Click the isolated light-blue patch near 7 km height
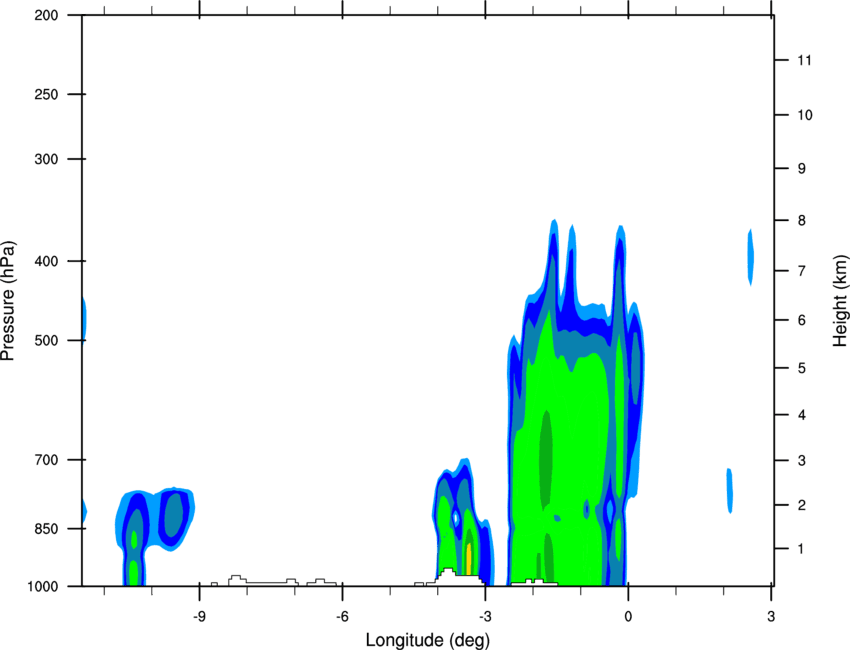The width and height of the screenshot is (850, 650). (x=751, y=257)
